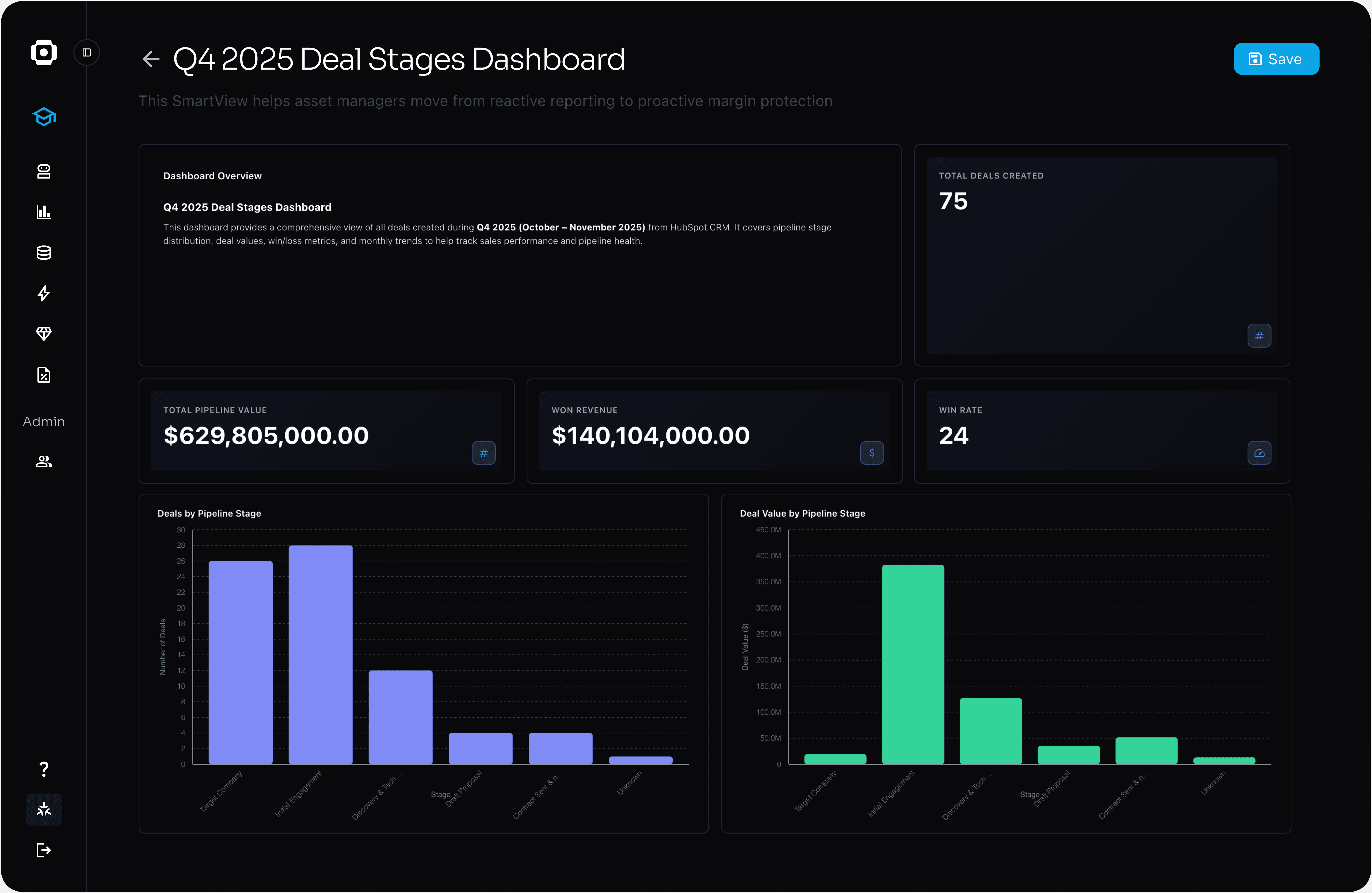The image size is (1372, 893).
Task: Click the app logo at the top left
Action: pos(44,52)
